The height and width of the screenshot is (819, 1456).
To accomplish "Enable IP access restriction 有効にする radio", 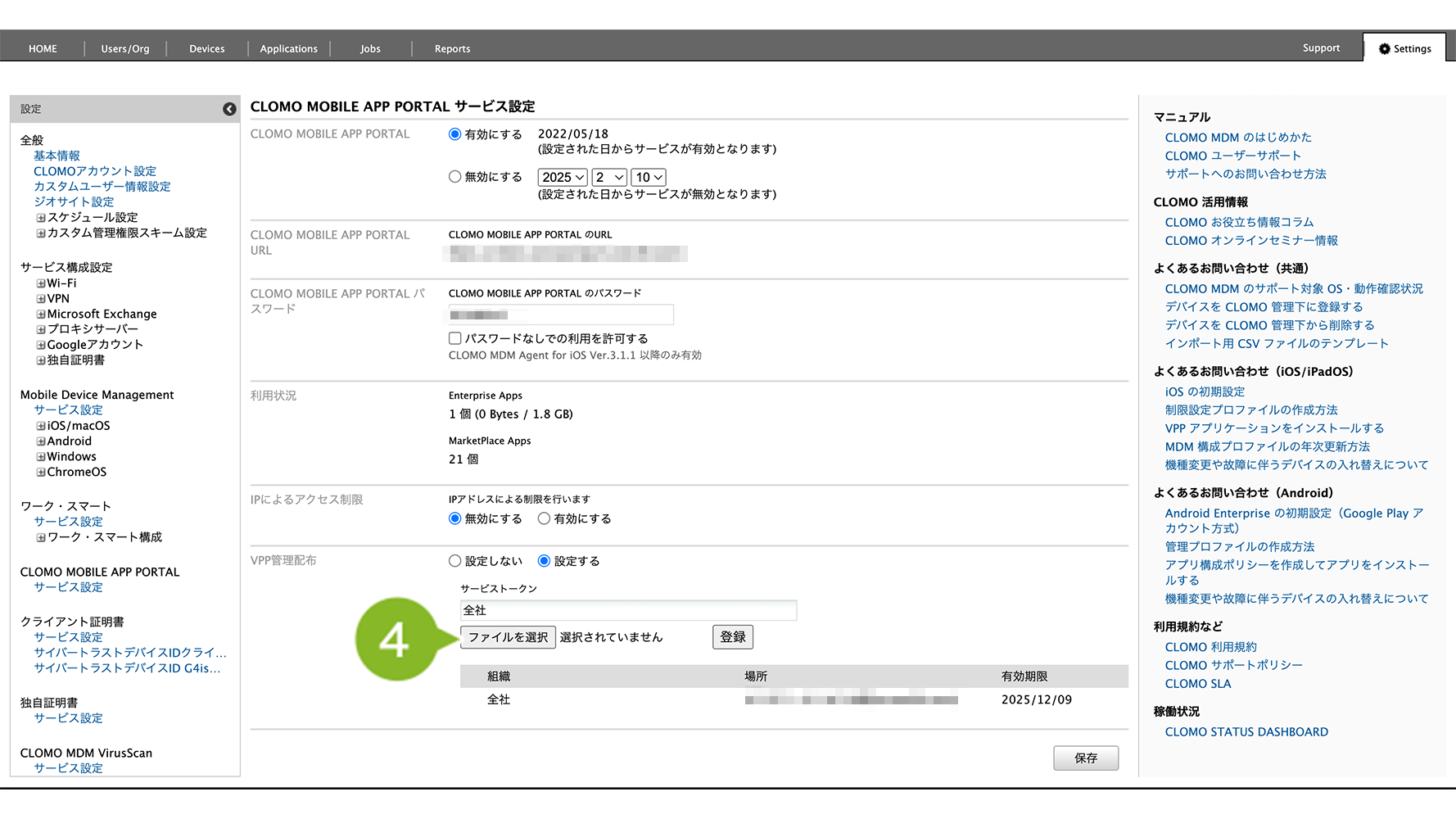I will (544, 518).
